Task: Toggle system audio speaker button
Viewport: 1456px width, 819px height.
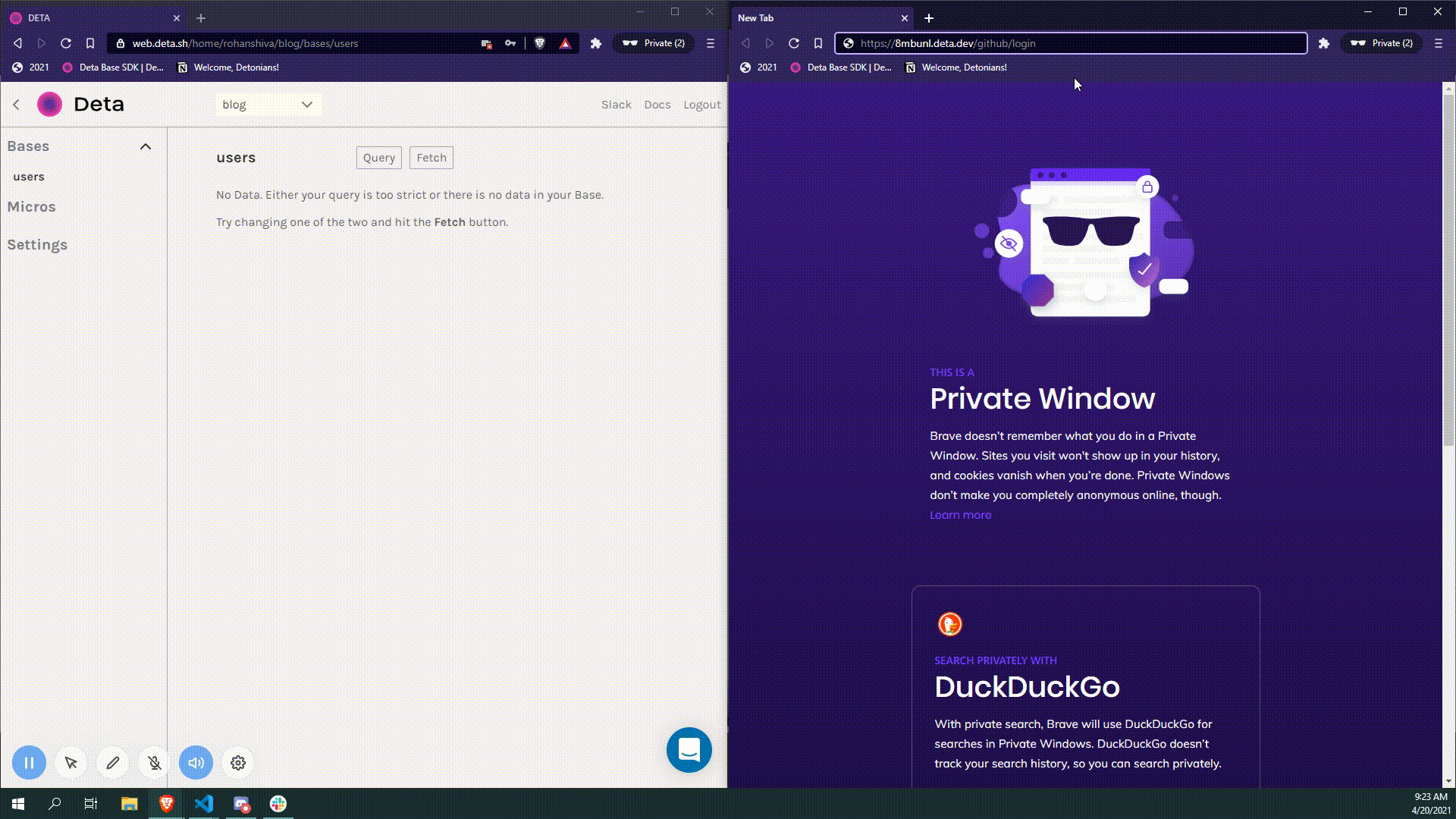Action: 196,763
